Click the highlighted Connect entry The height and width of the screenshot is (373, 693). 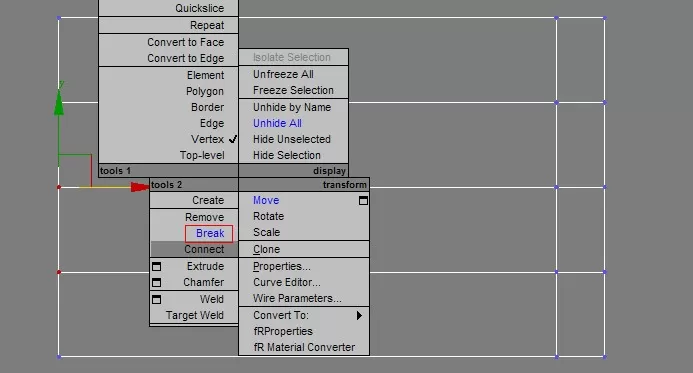click(x=194, y=249)
